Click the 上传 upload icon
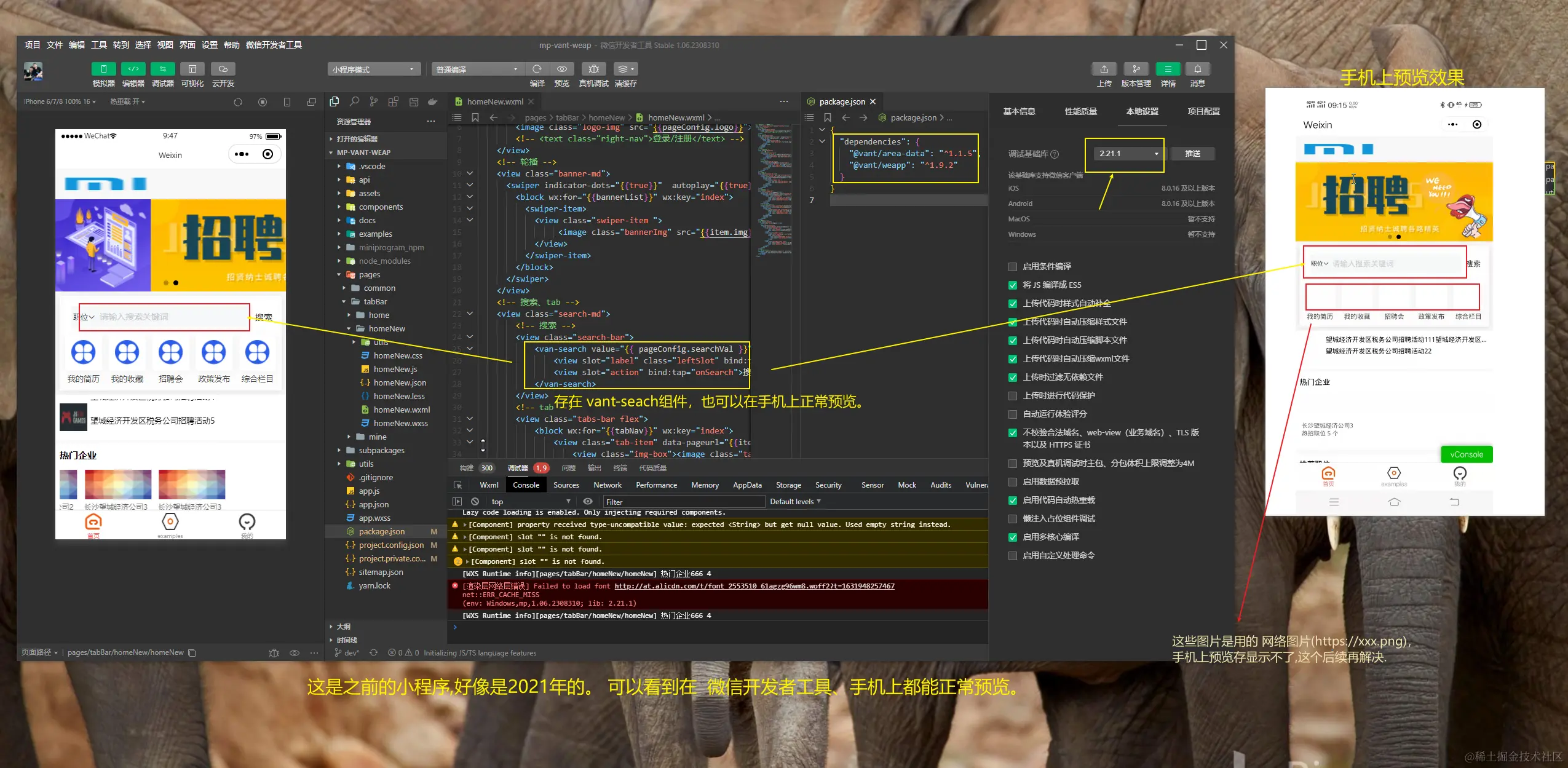The height and width of the screenshot is (768, 1568). (1104, 69)
